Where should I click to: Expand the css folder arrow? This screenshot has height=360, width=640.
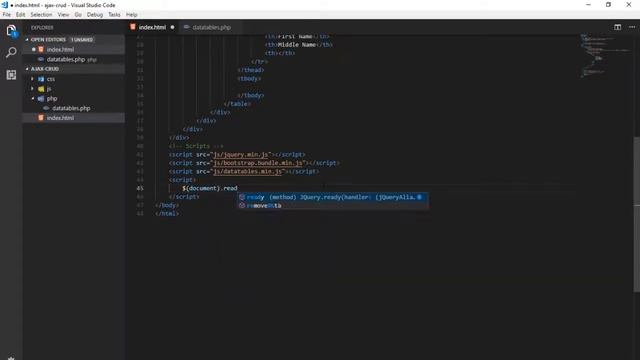coord(33,79)
